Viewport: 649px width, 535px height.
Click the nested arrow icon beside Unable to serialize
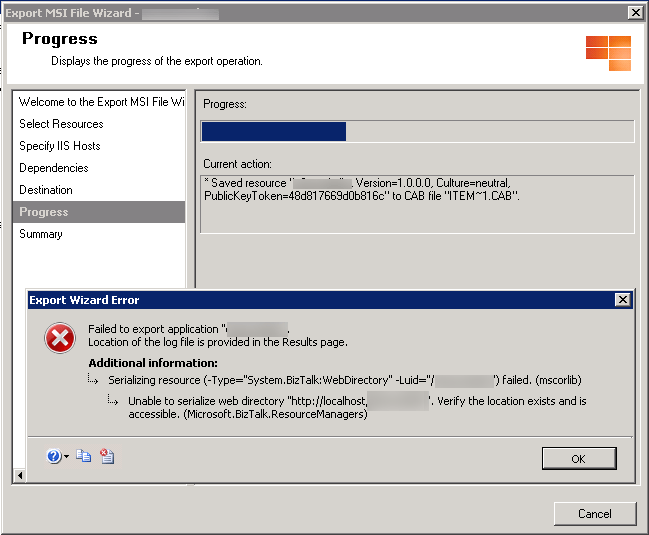pyautogui.click(x=113, y=400)
